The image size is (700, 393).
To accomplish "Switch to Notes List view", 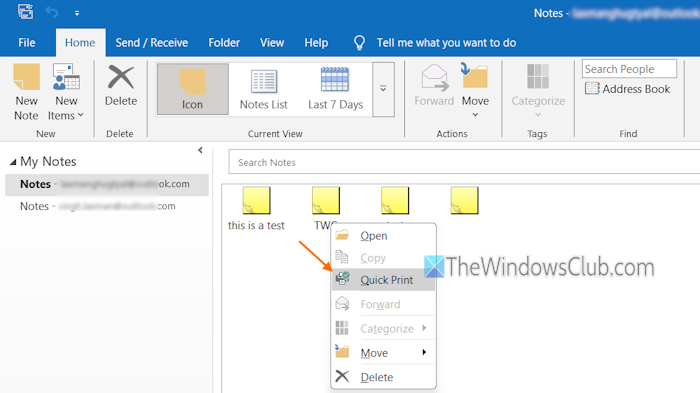I will [x=263, y=89].
